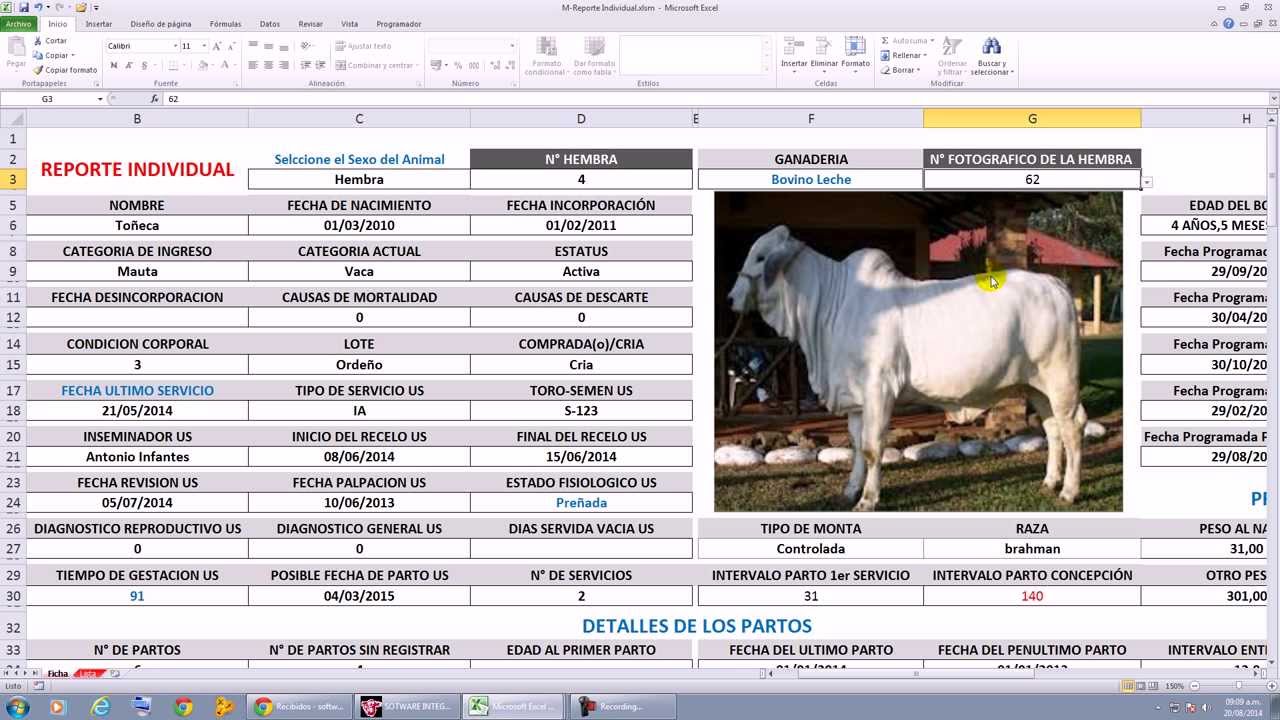The width and height of the screenshot is (1280, 720).
Task: Click the insert function fx button
Action: coord(154,99)
